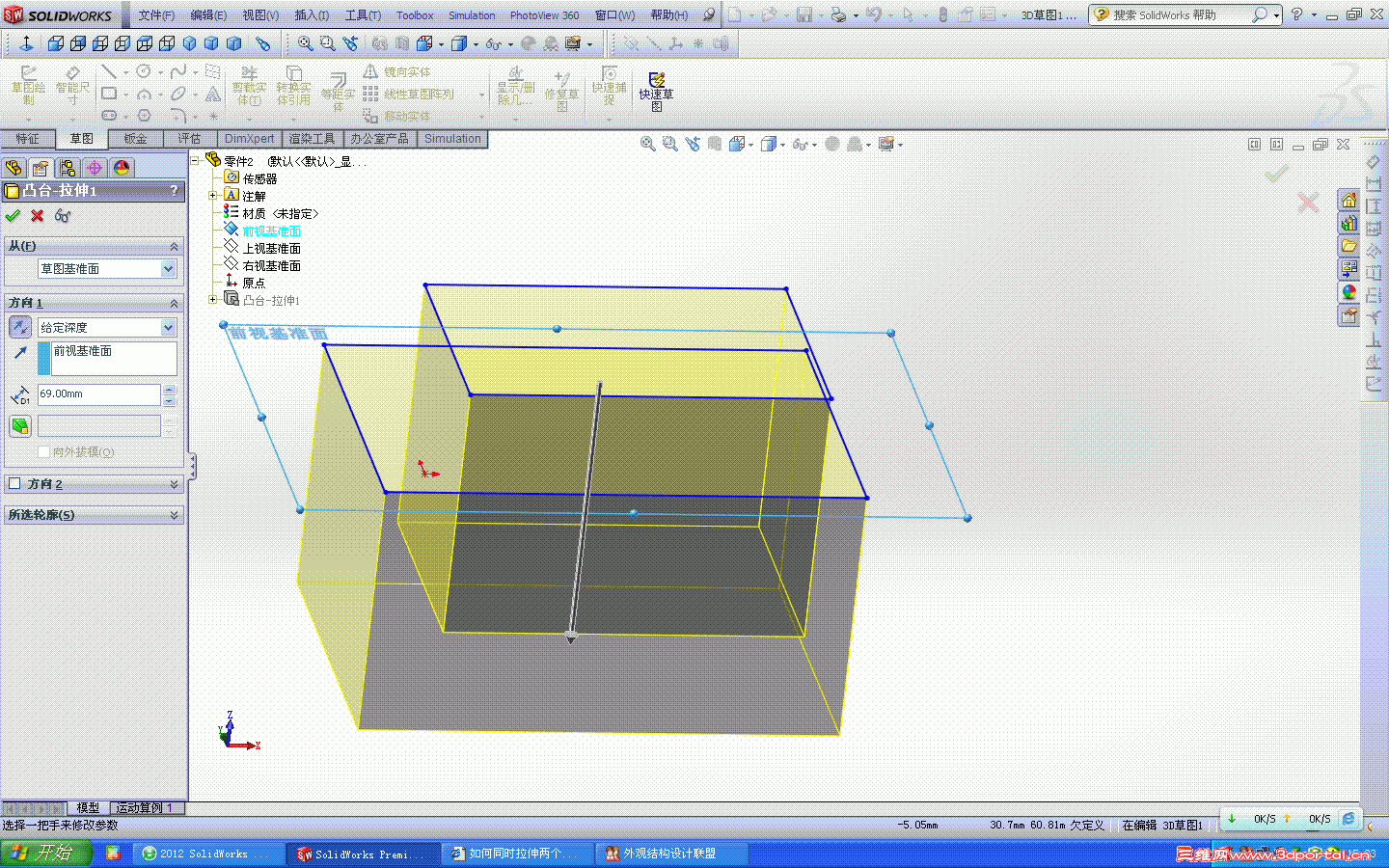
Task: Click the 69.00mm depth input field
Action: tap(98, 394)
